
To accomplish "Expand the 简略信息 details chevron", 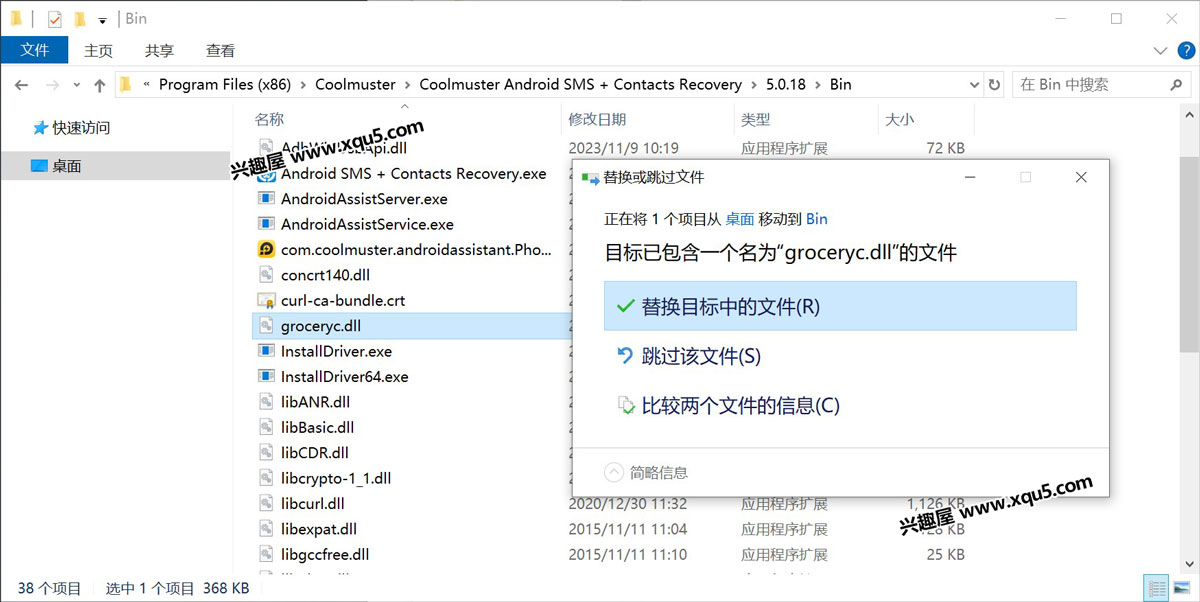I will coord(614,472).
